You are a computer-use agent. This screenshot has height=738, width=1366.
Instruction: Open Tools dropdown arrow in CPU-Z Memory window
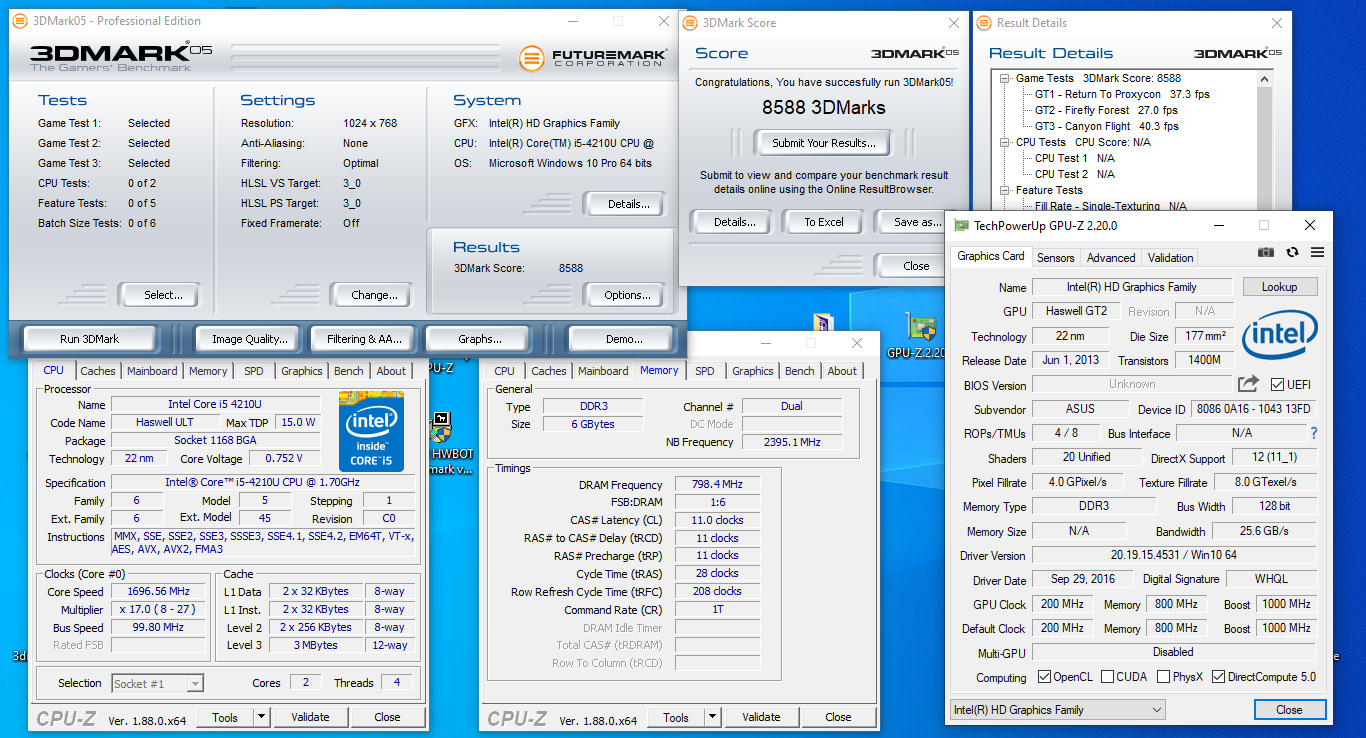[x=712, y=717]
